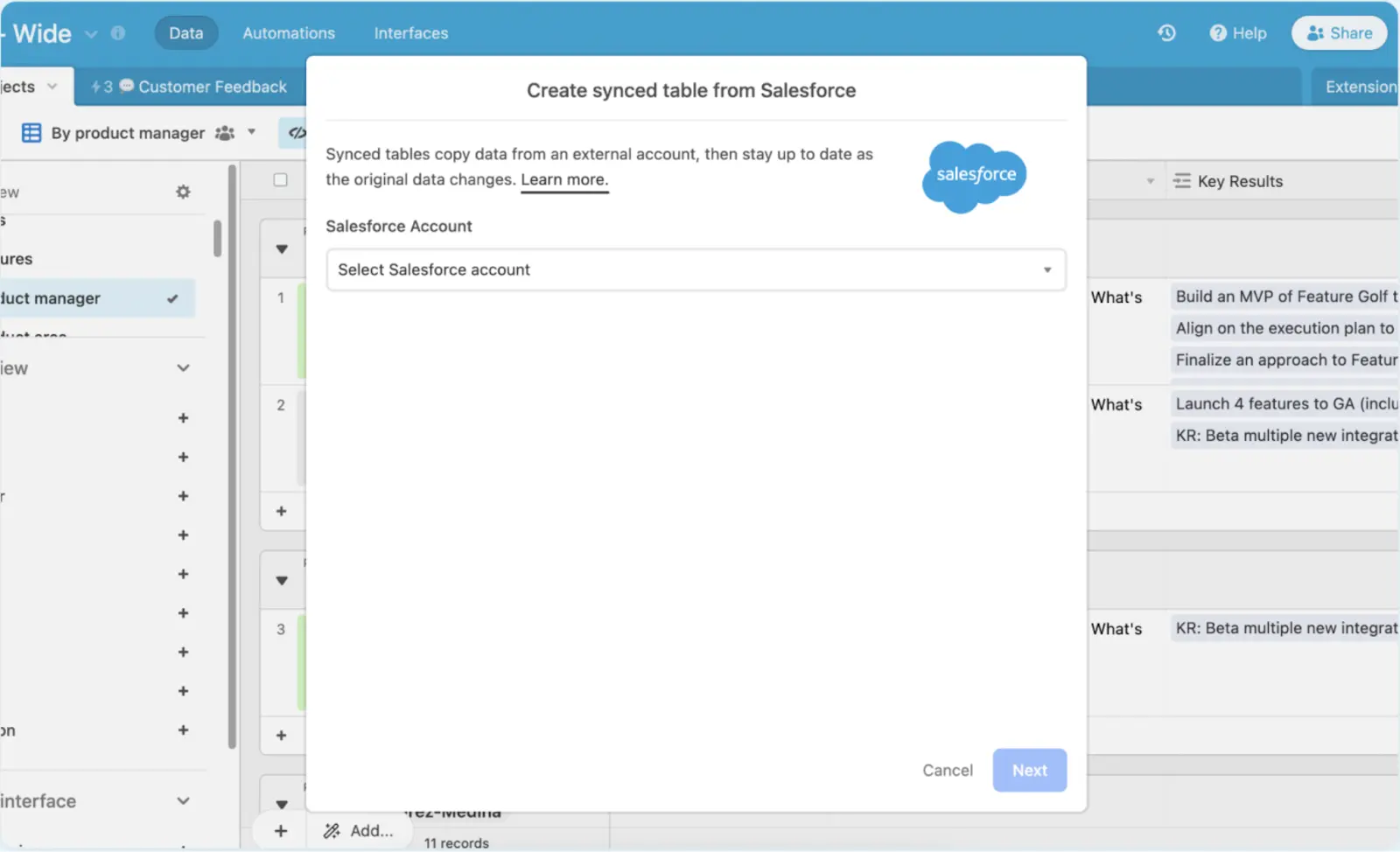The image size is (1400, 852).
Task: Click 'Finalize an approach to Featur' chip
Action: pyautogui.click(x=1284, y=360)
